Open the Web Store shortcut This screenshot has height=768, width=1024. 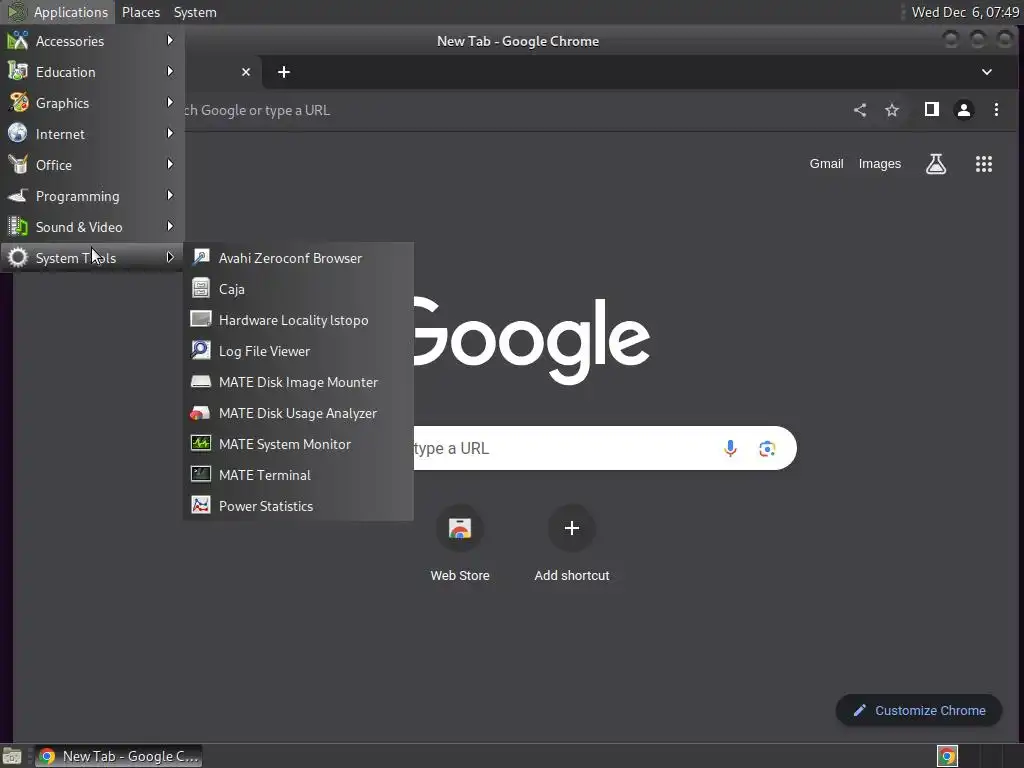click(x=460, y=543)
